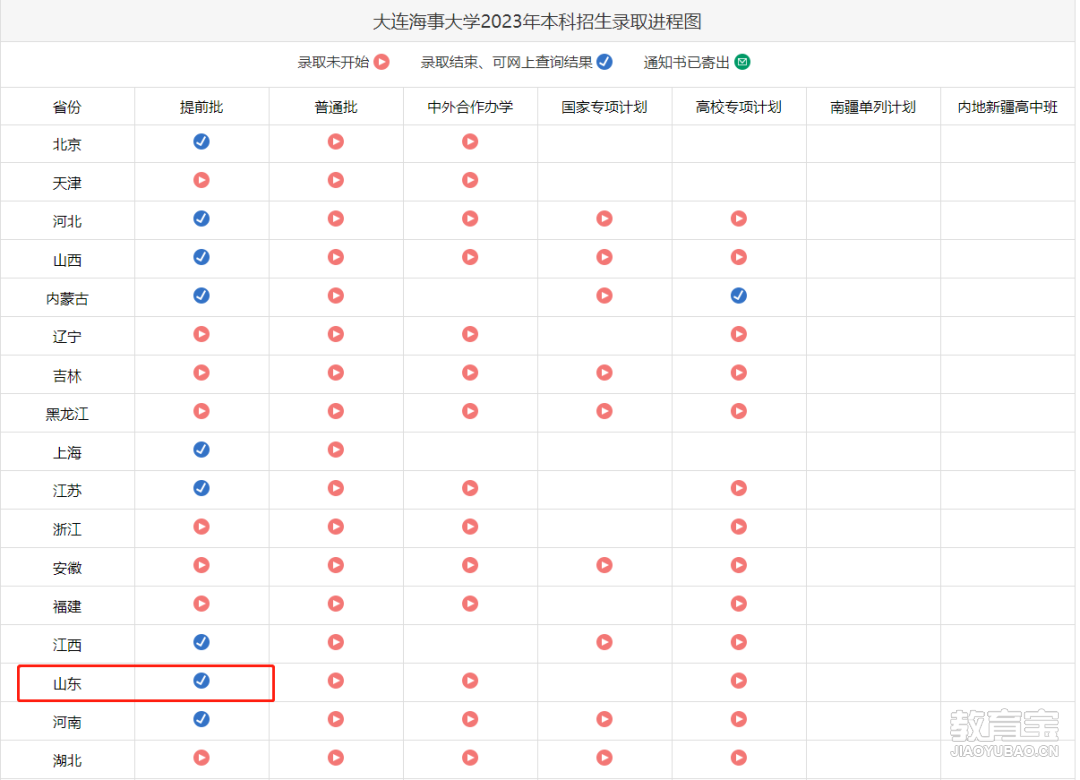Click 内蒙古 高校专项计划 blue check
Image resolution: width=1080 pixels, height=780 pixels.
(738, 296)
